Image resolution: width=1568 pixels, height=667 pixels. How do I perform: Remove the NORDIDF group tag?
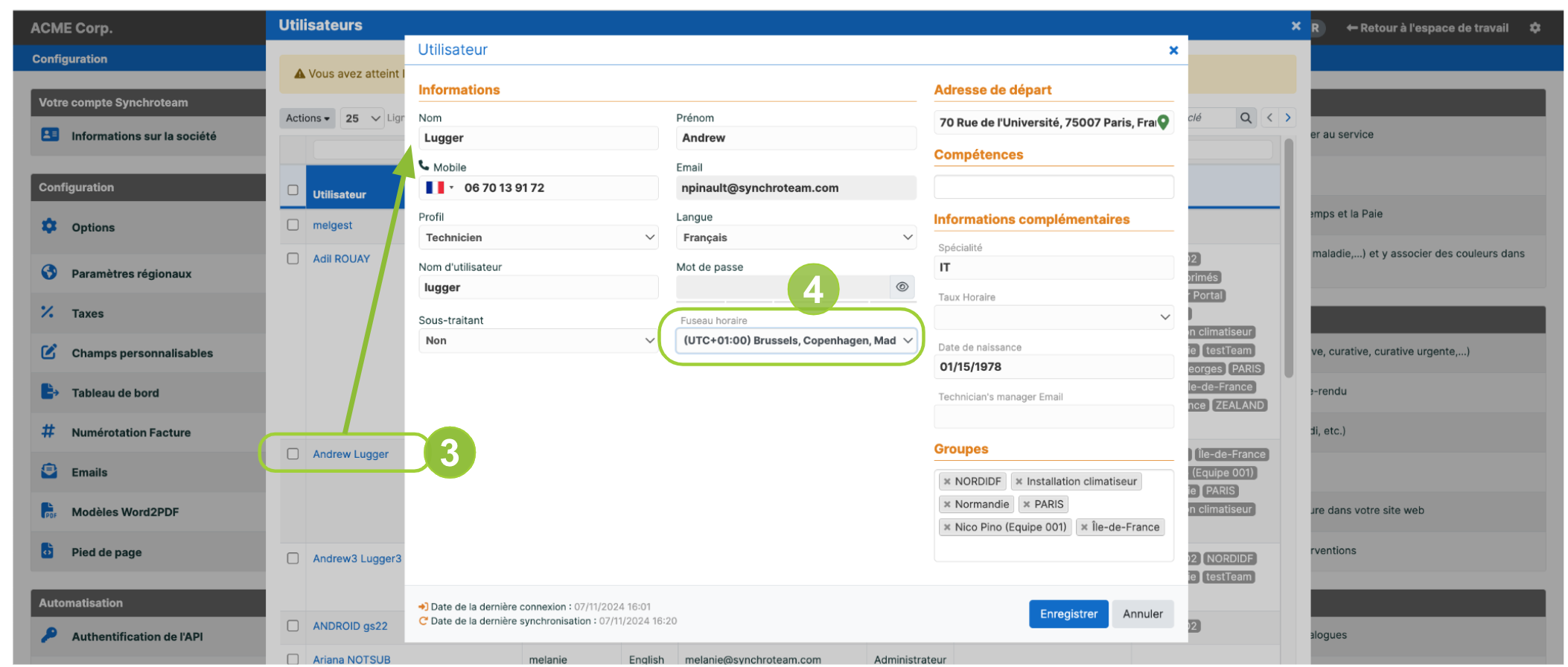point(947,482)
